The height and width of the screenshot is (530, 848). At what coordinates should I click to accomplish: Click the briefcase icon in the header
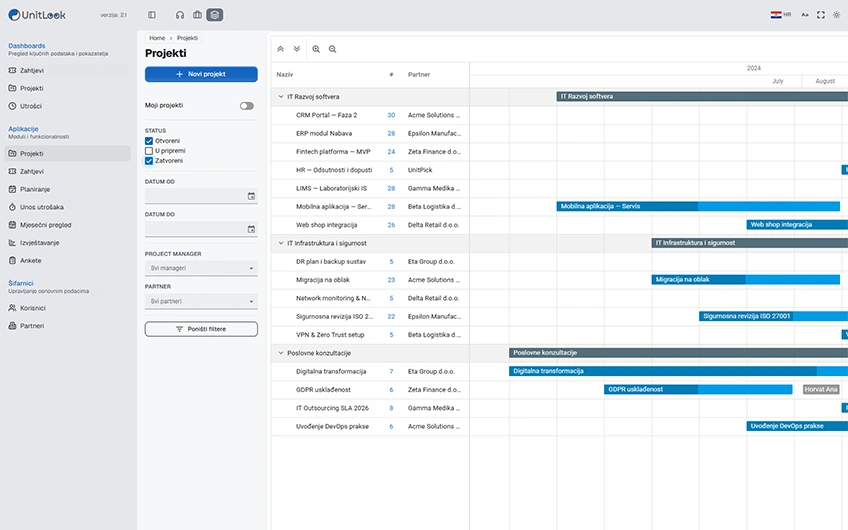point(197,15)
